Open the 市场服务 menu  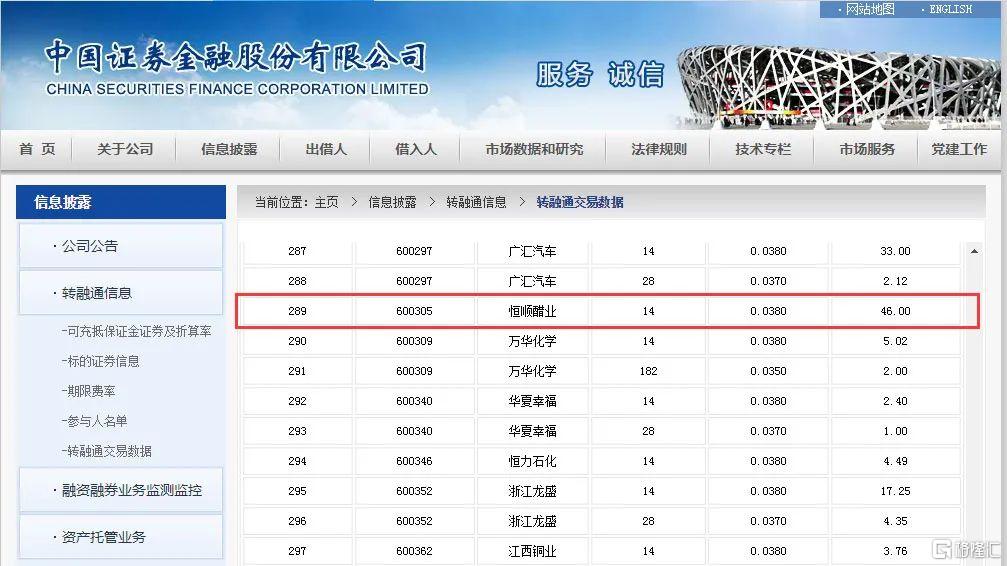(x=867, y=149)
